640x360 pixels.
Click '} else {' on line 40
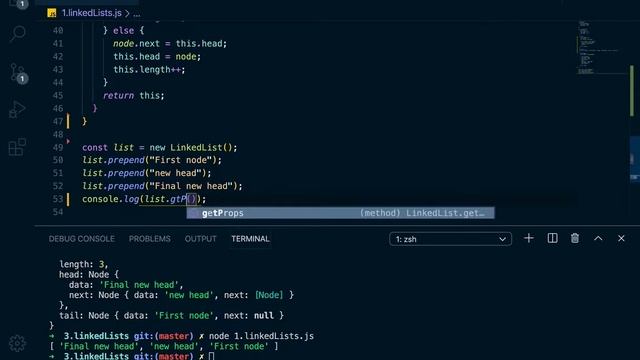click(123, 31)
